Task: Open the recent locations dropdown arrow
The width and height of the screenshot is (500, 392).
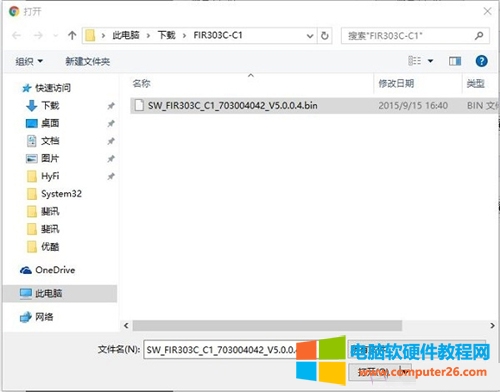Action: coord(56,35)
